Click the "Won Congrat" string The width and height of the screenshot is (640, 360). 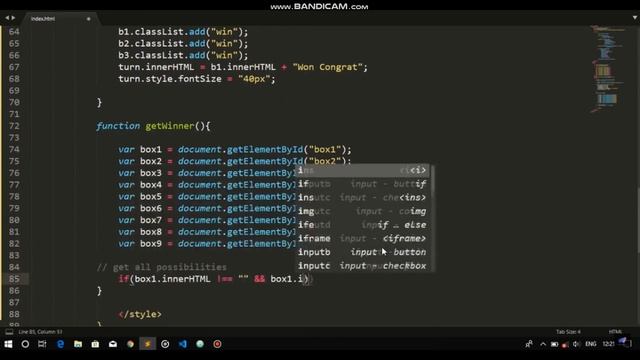(x=327, y=67)
